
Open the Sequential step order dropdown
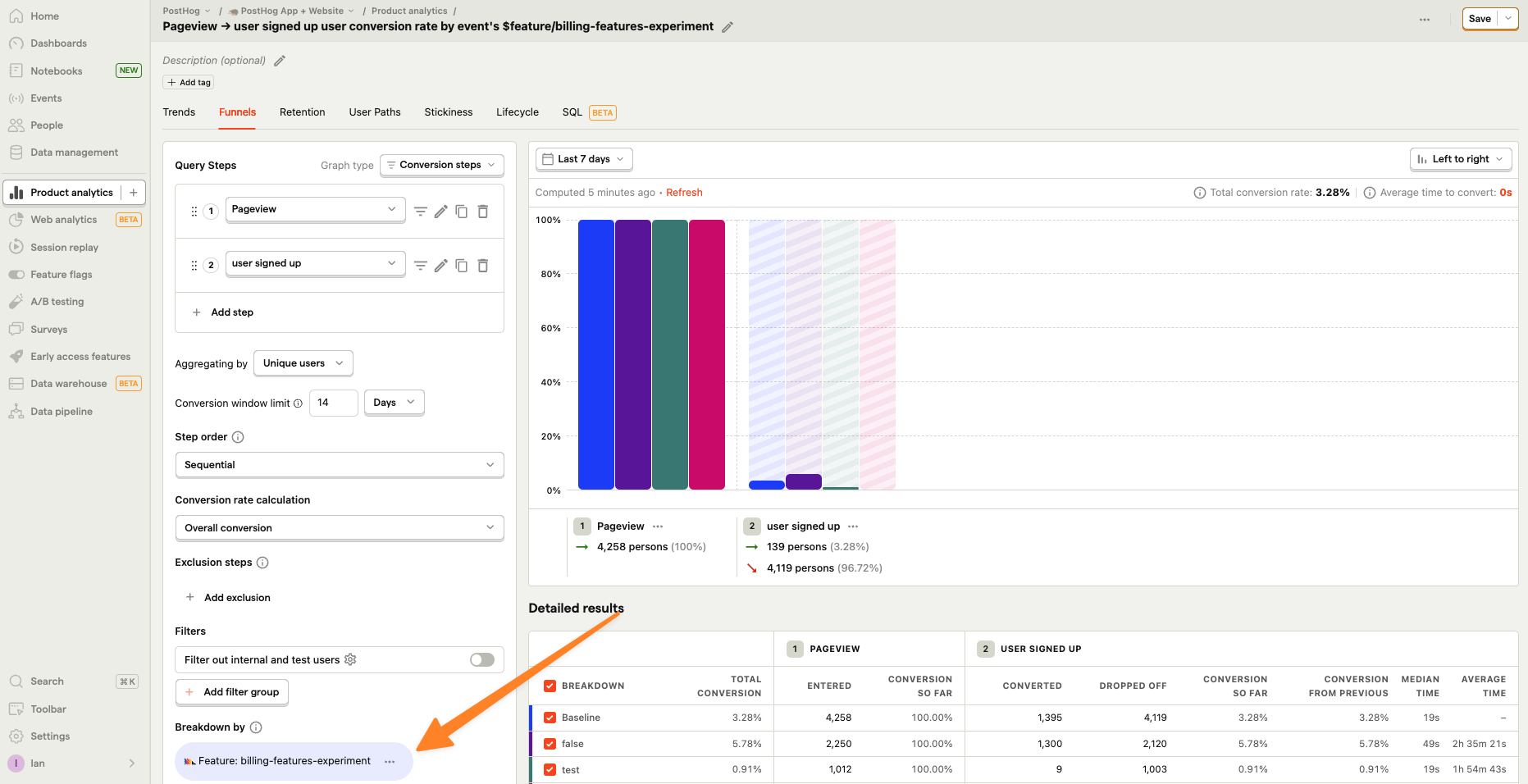point(340,465)
